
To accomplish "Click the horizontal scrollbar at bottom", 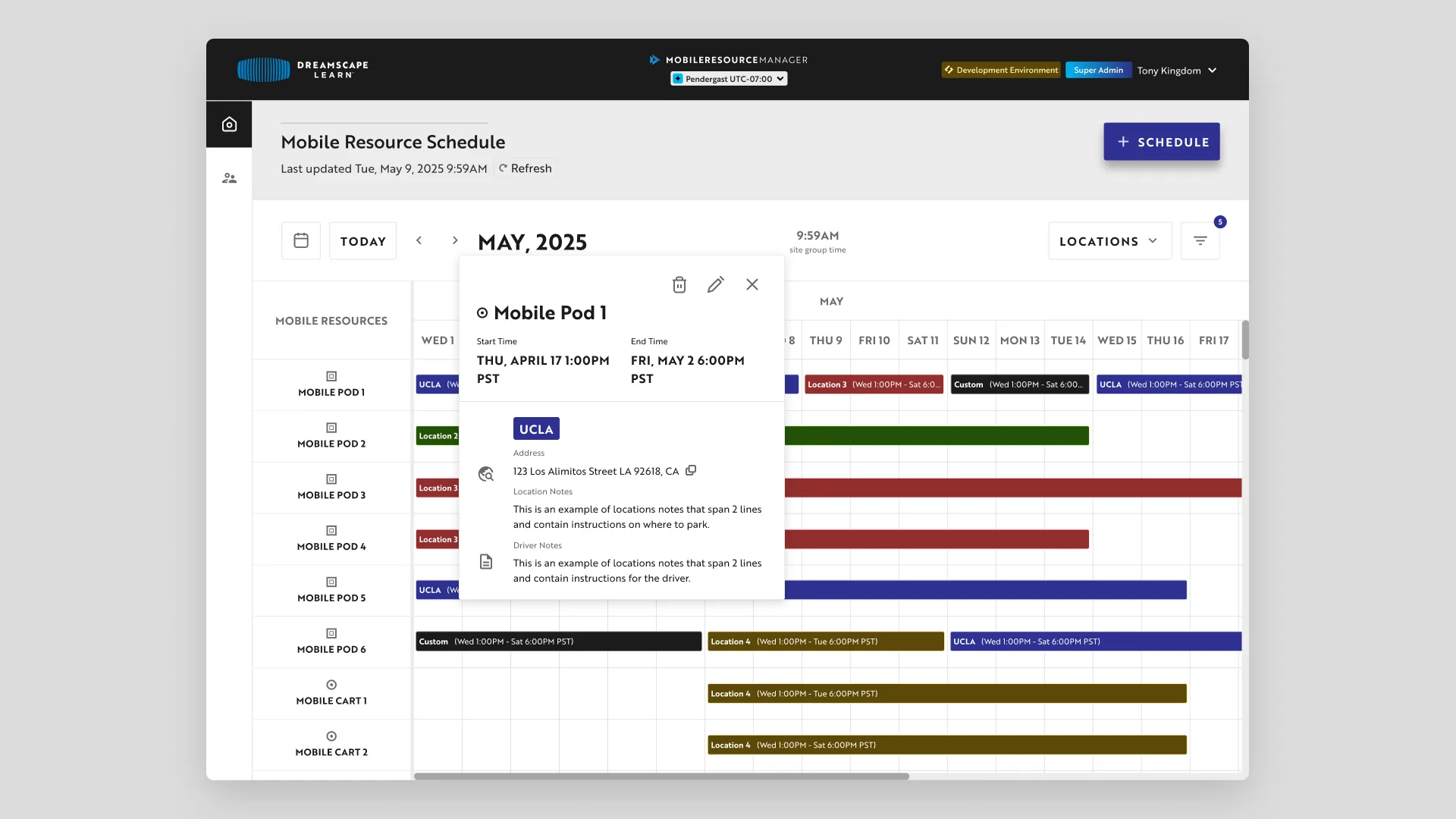I will click(661, 776).
